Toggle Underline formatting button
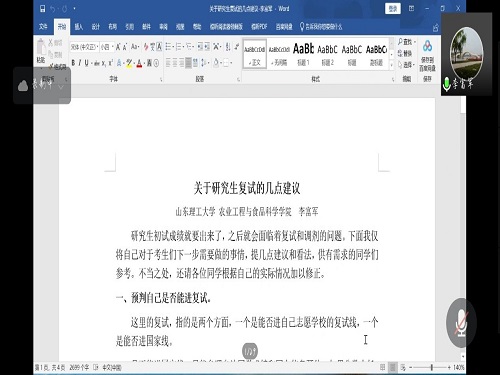The width and height of the screenshot is (500, 375). click(87, 63)
